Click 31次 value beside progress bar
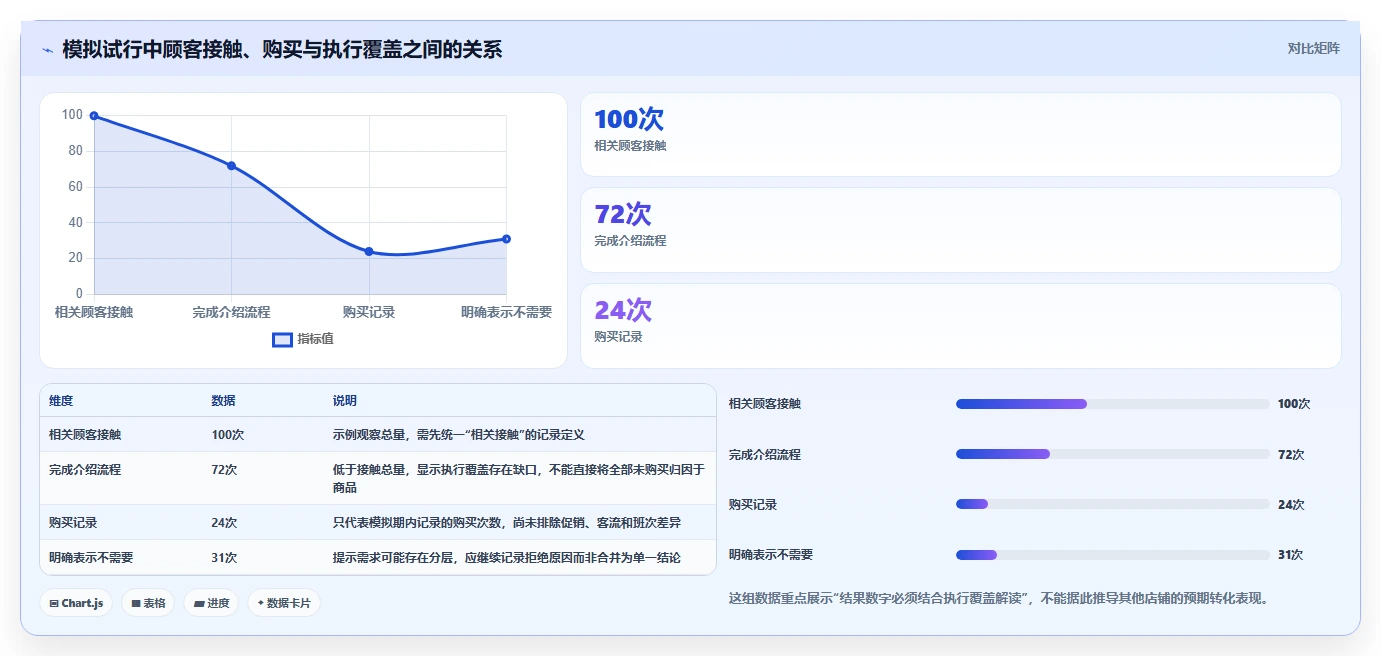The width and height of the screenshot is (1381, 656). pos(1291,555)
